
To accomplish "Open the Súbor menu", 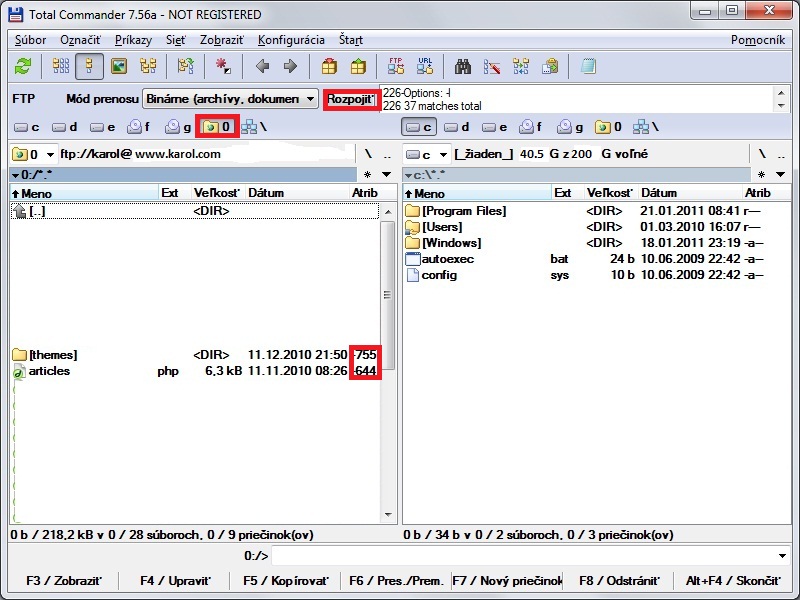I will pos(30,40).
